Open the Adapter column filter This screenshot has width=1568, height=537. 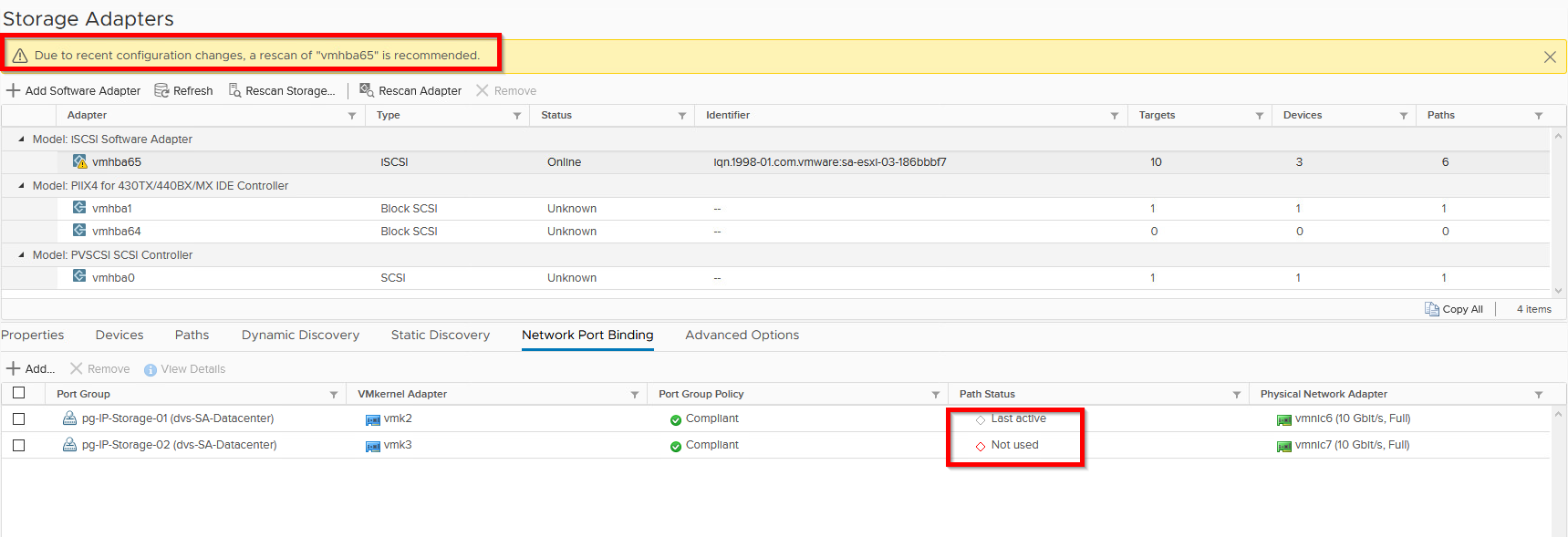352,116
